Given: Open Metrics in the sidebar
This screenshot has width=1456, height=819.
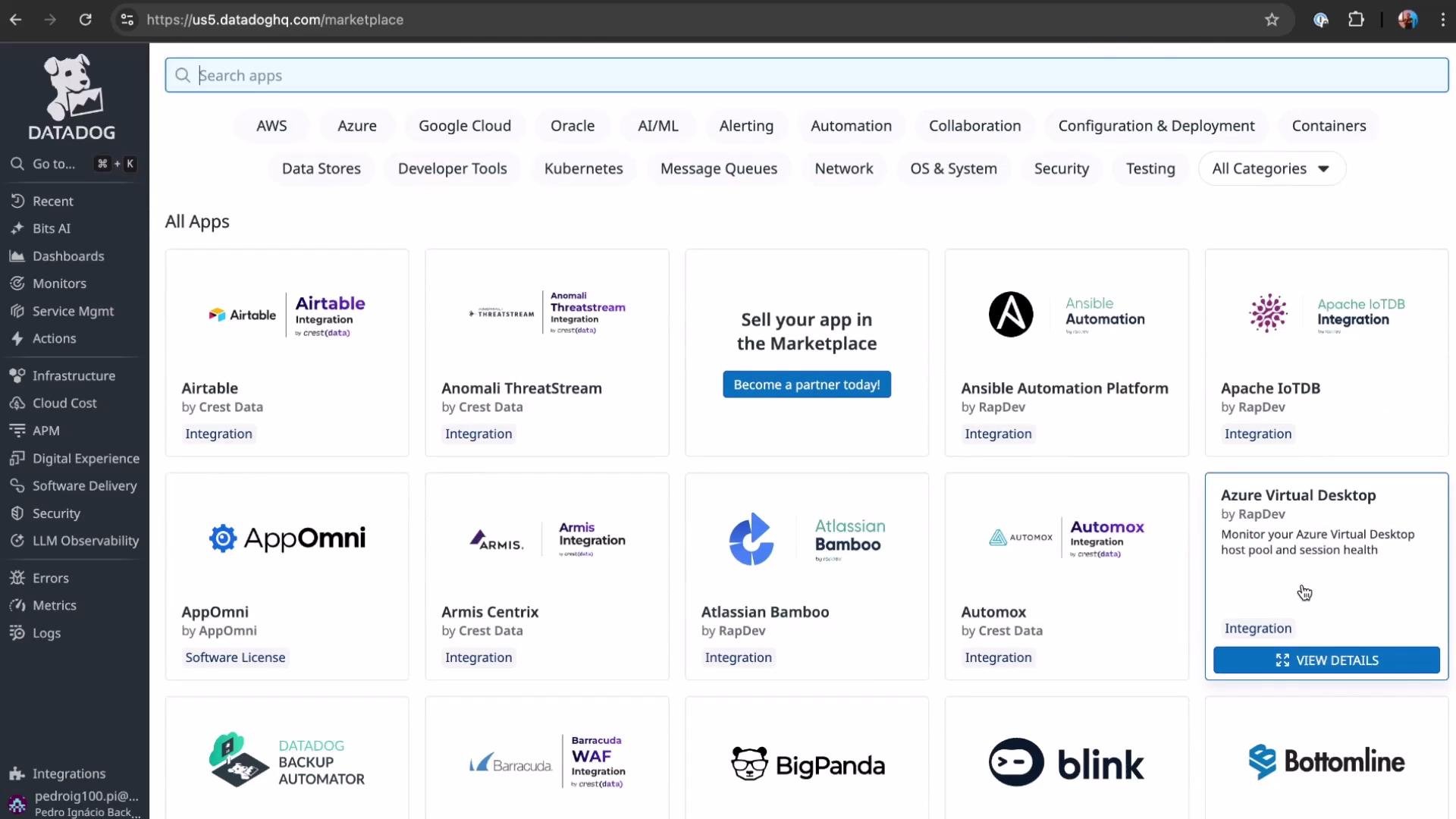Looking at the screenshot, I should [x=54, y=605].
